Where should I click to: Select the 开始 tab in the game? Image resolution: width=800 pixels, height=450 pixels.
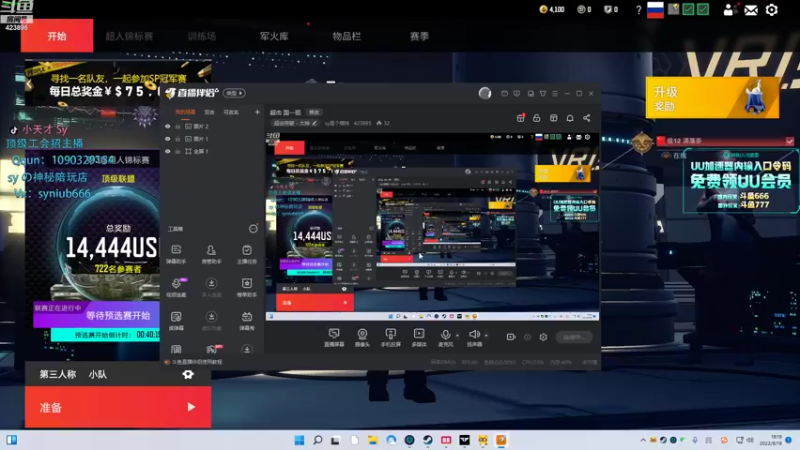[x=57, y=36]
